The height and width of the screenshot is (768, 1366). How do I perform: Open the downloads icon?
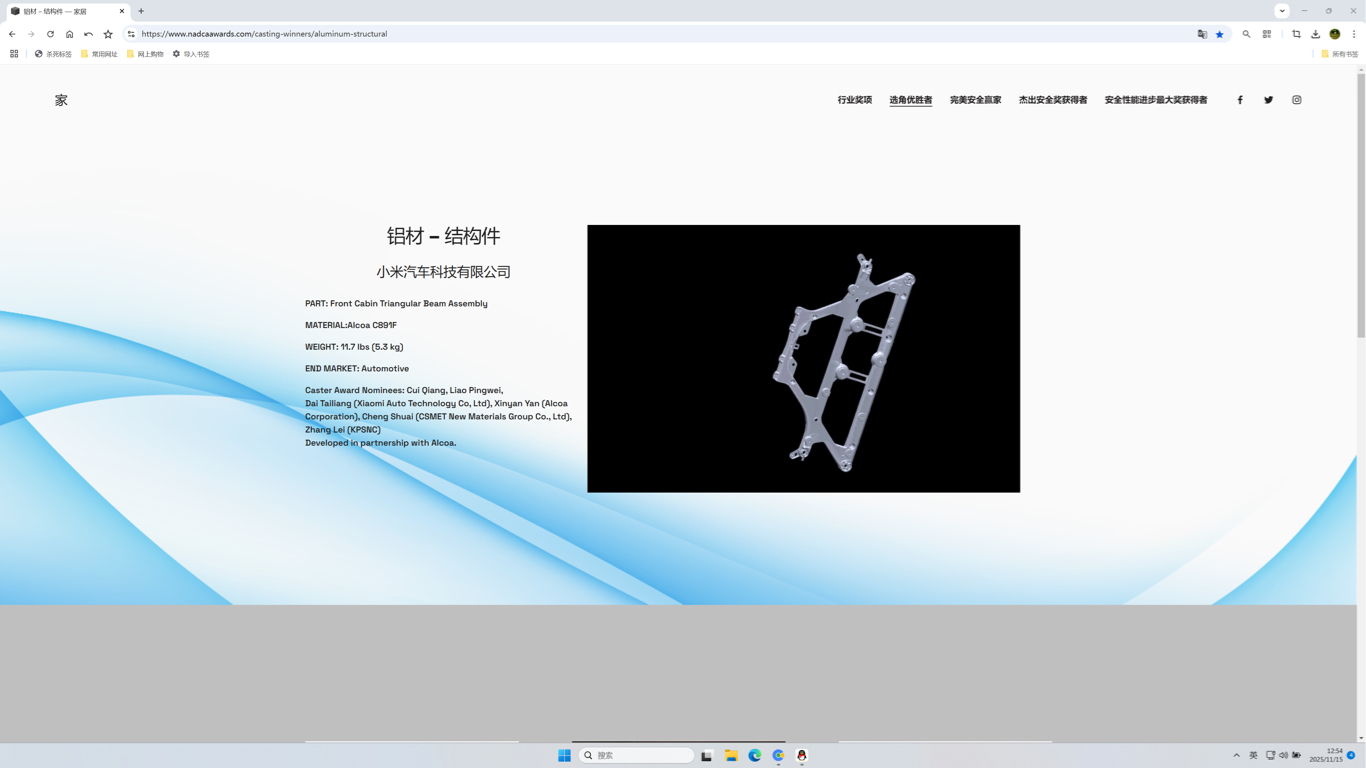pyautogui.click(x=1315, y=34)
